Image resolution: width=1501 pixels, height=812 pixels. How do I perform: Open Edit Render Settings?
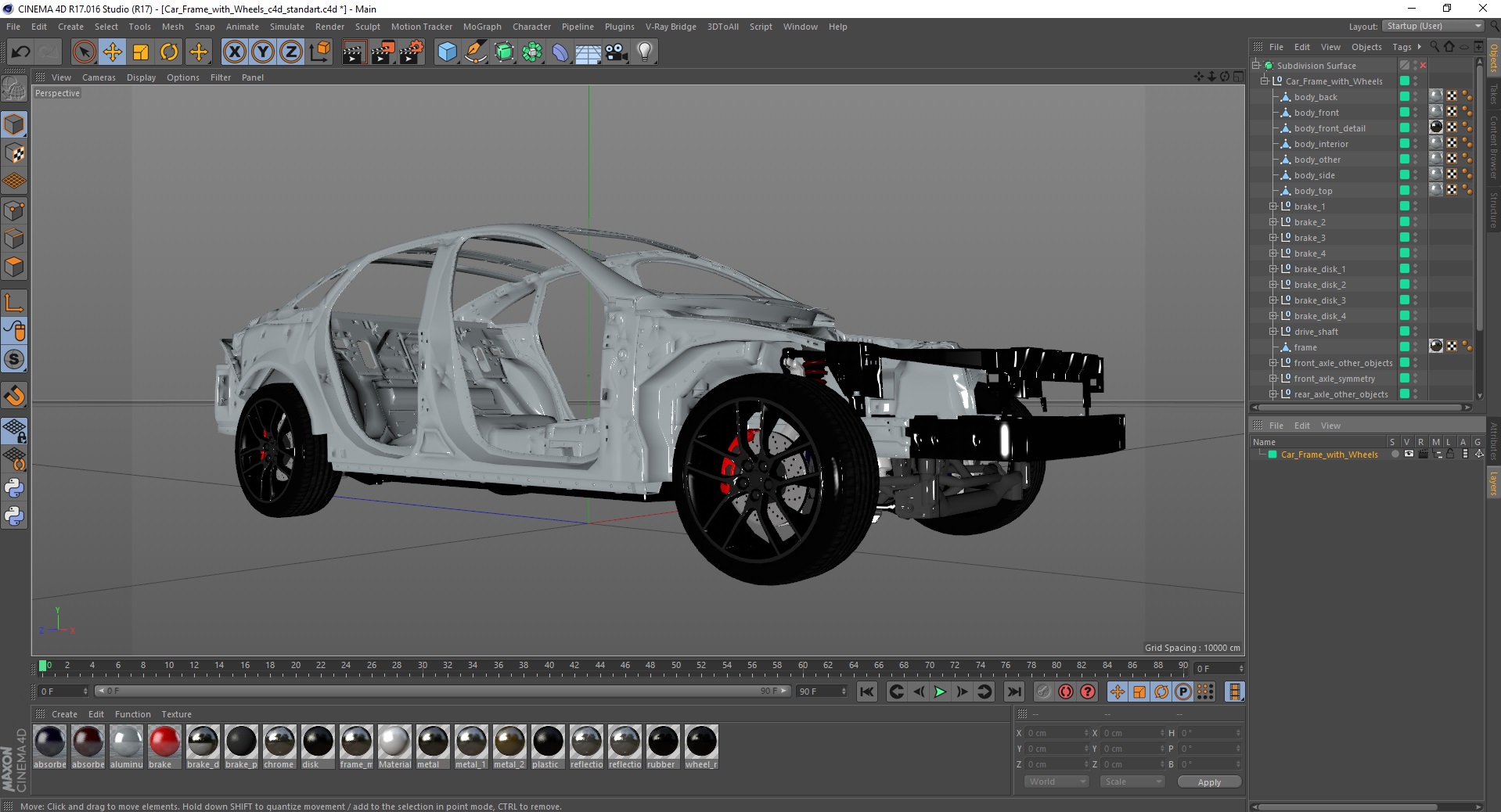(x=412, y=52)
